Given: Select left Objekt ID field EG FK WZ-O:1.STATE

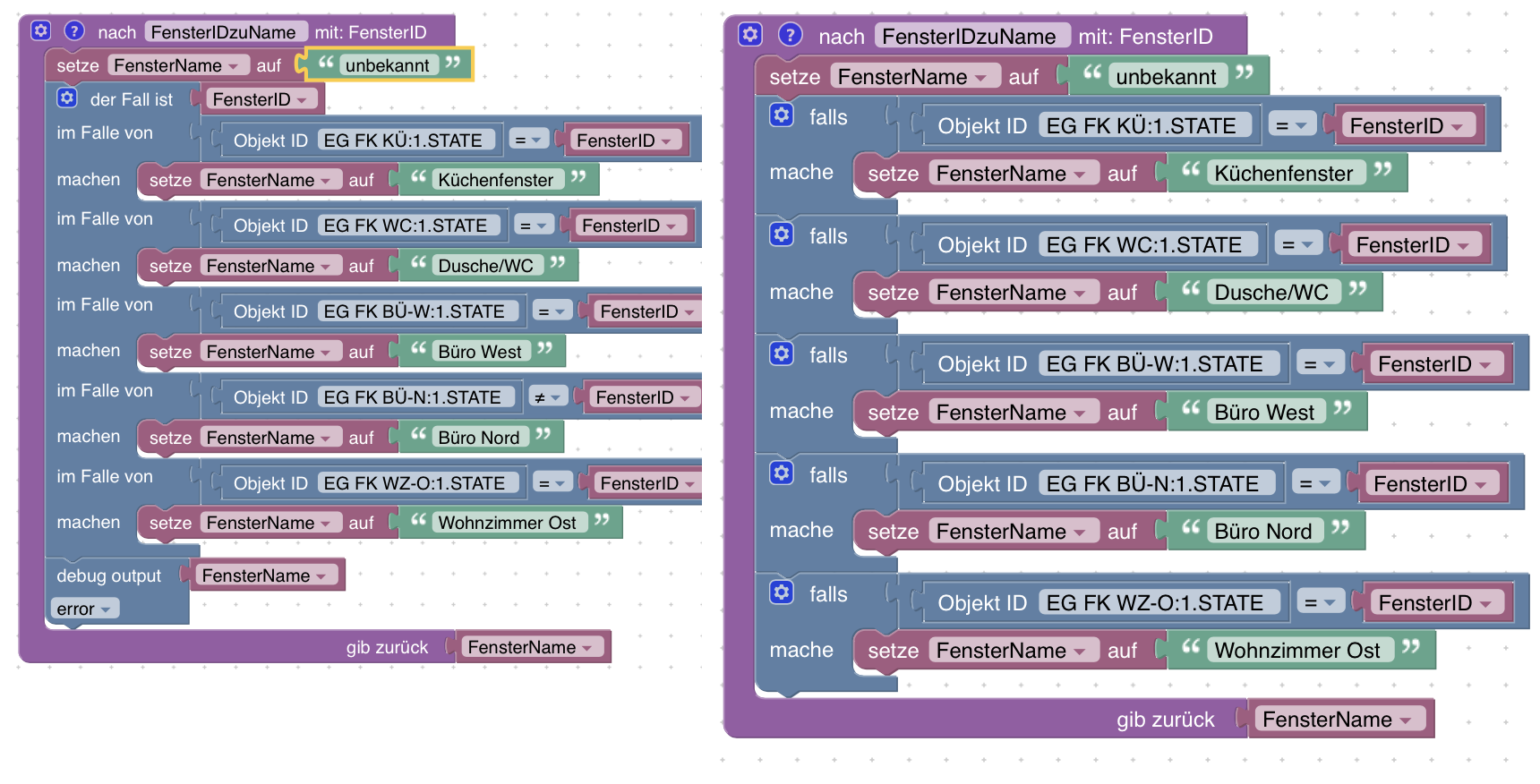Looking at the screenshot, I should pyautogui.click(x=417, y=483).
